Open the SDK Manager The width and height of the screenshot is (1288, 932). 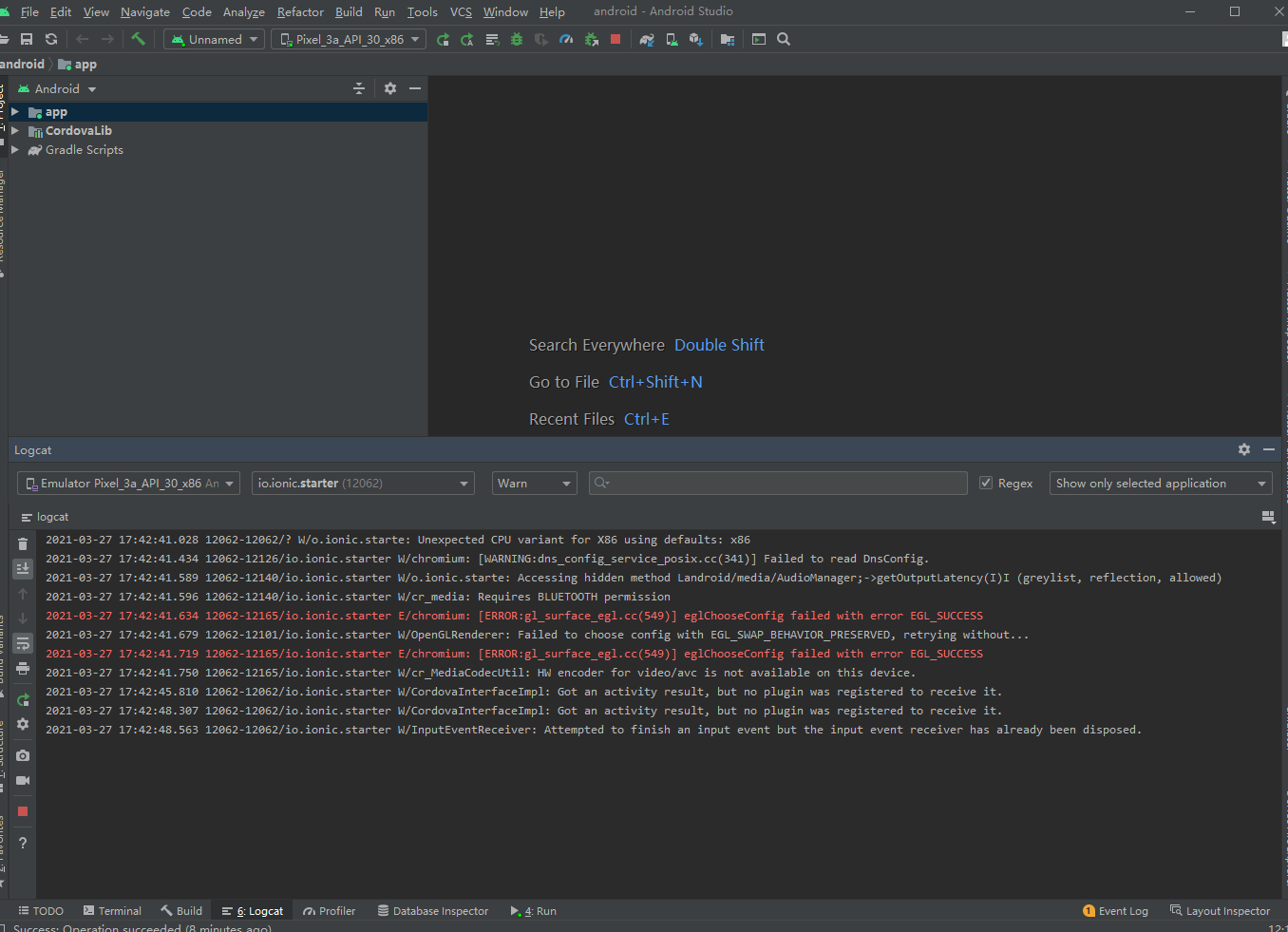(694, 39)
